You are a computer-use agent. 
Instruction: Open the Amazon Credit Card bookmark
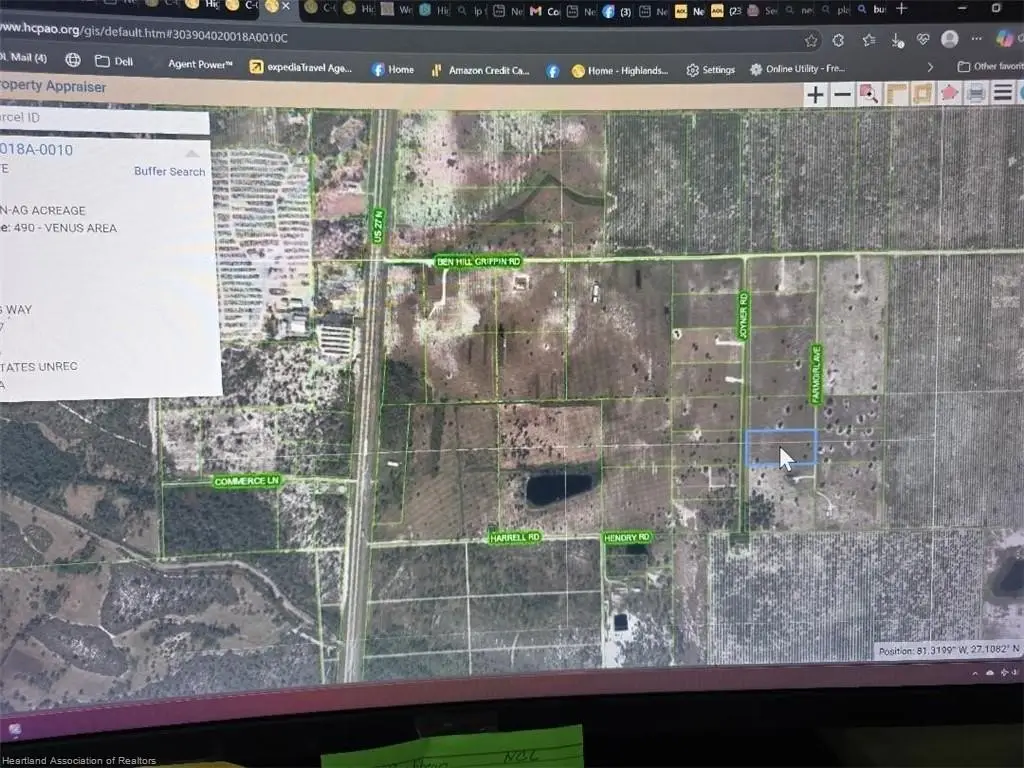click(480, 70)
